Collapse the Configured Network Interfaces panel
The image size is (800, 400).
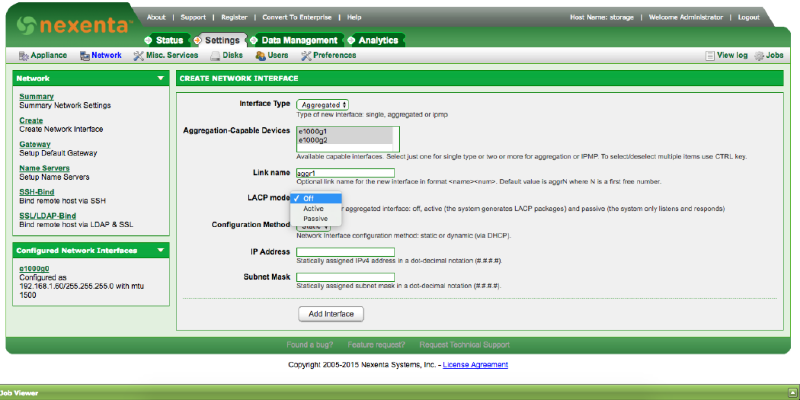point(161,249)
